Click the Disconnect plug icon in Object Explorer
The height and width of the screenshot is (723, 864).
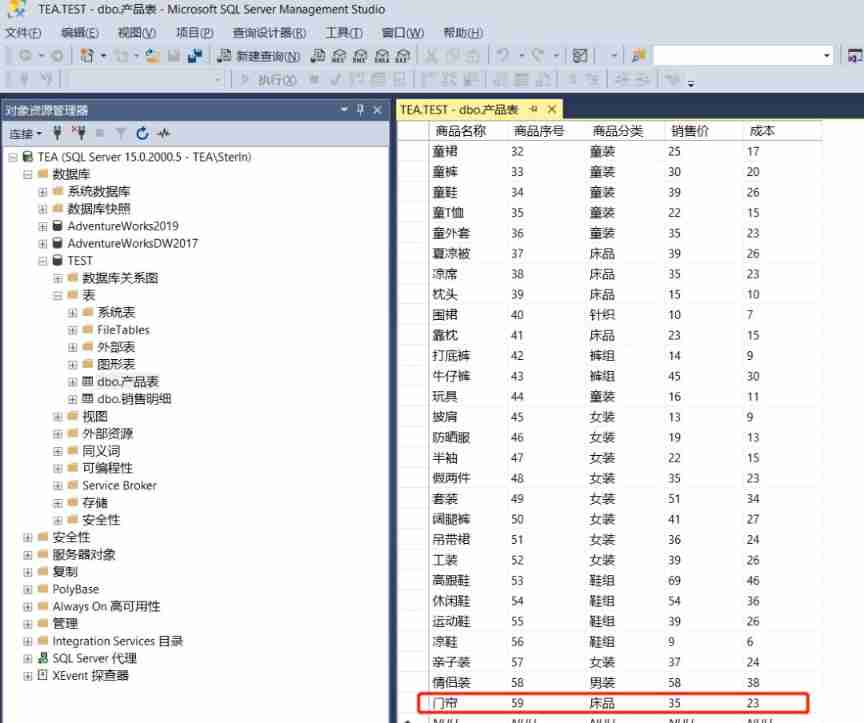coord(79,135)
